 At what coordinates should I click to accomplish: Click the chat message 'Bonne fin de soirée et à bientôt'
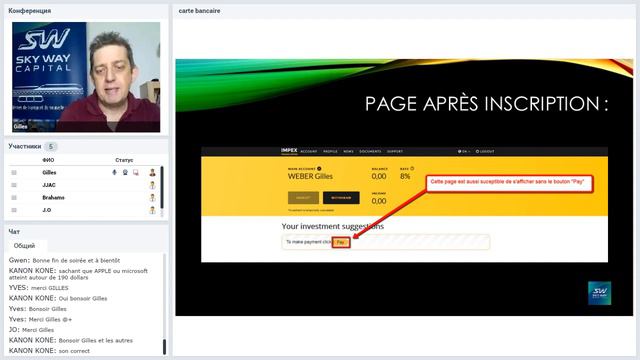click(76, 260)
